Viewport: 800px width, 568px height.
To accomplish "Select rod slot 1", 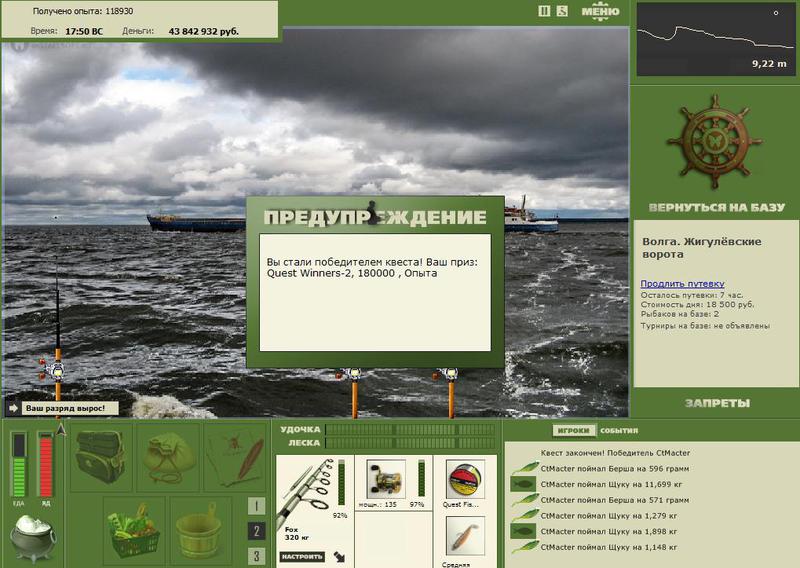I will (x=256, y=506).
